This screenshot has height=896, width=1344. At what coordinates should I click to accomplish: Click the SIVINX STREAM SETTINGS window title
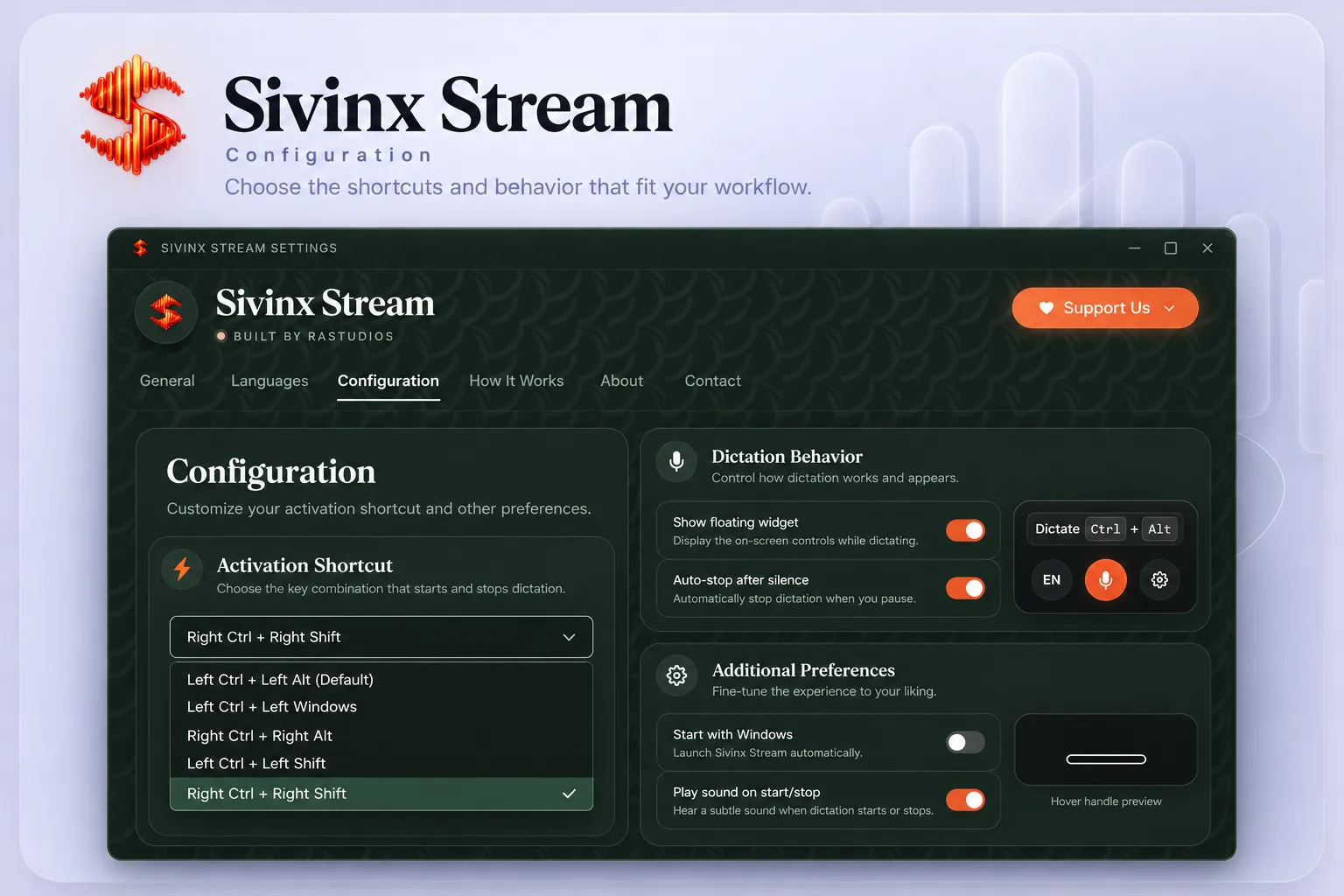(x=248, y=248)
